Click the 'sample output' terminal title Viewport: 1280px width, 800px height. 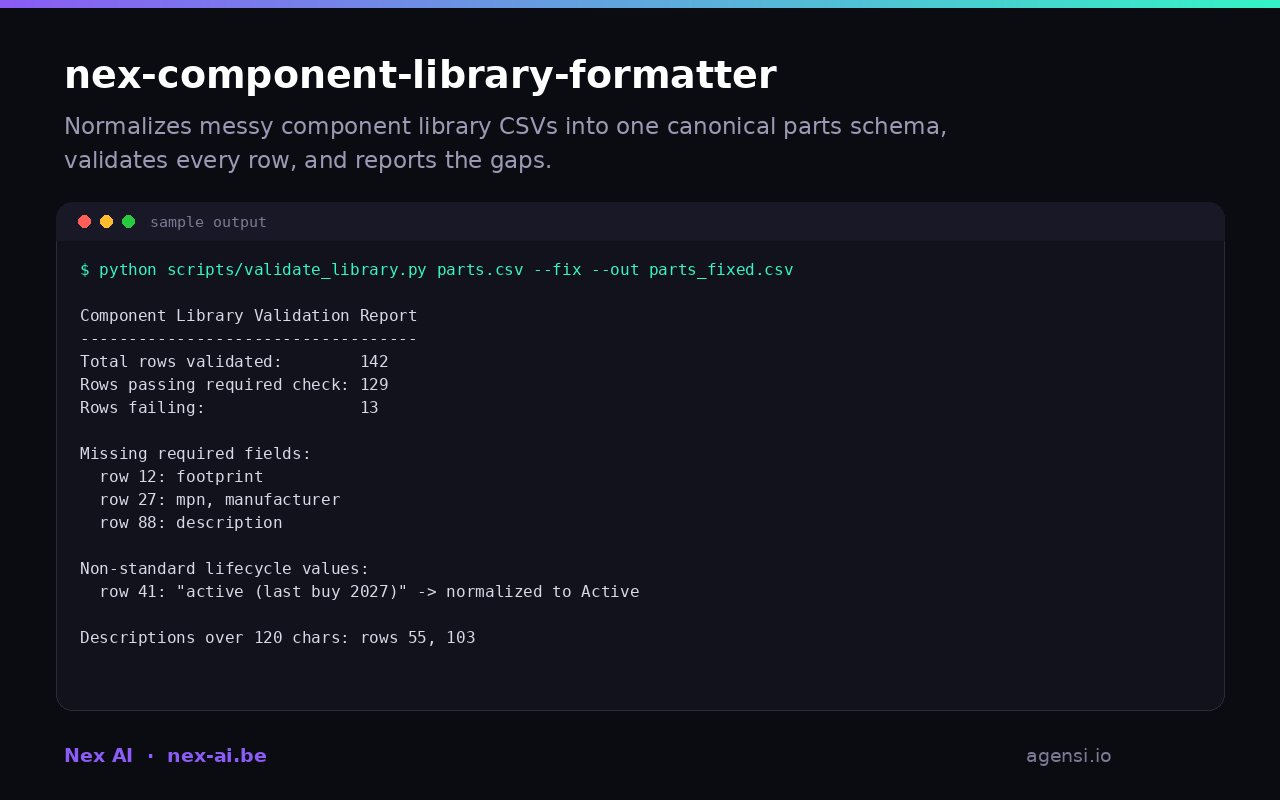click(208, 222)
